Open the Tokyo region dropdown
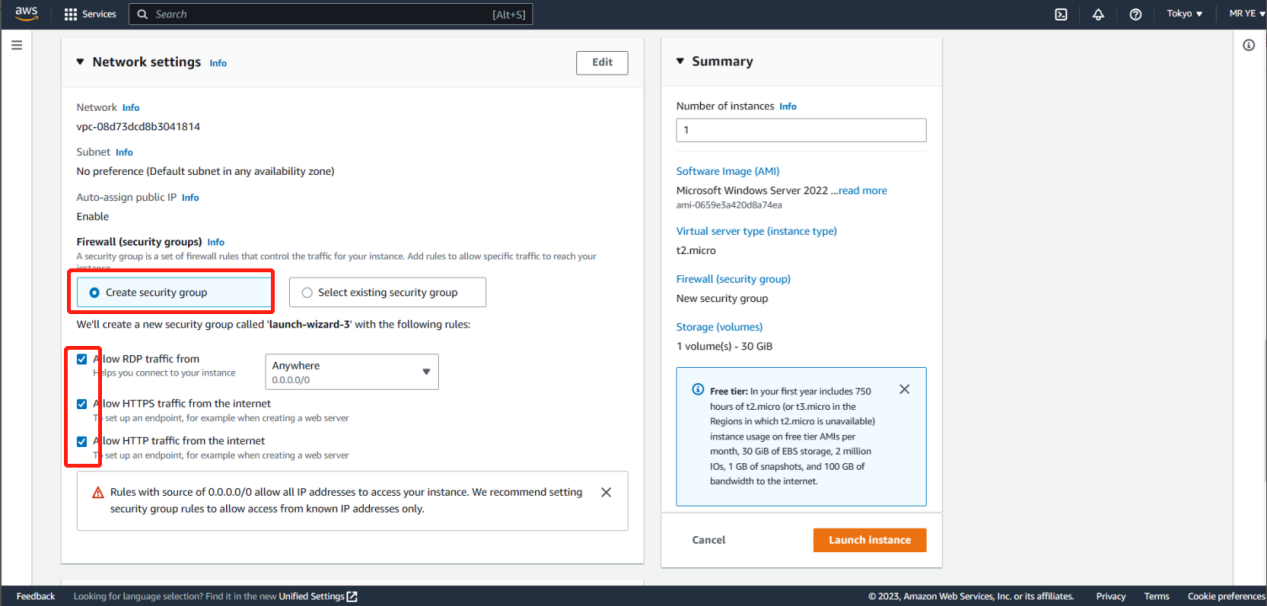The width and height of the screenshot is (1267, 606). point(1185,14)
